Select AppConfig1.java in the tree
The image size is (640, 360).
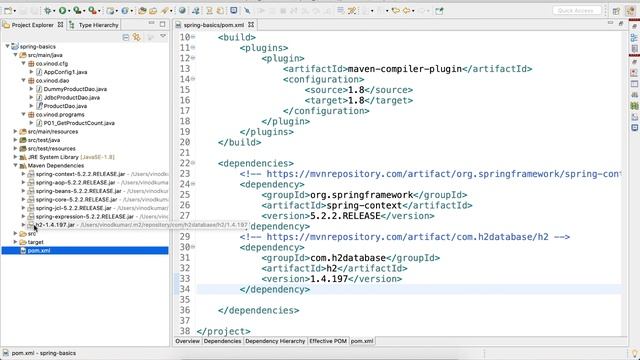[x=65, y=72]
